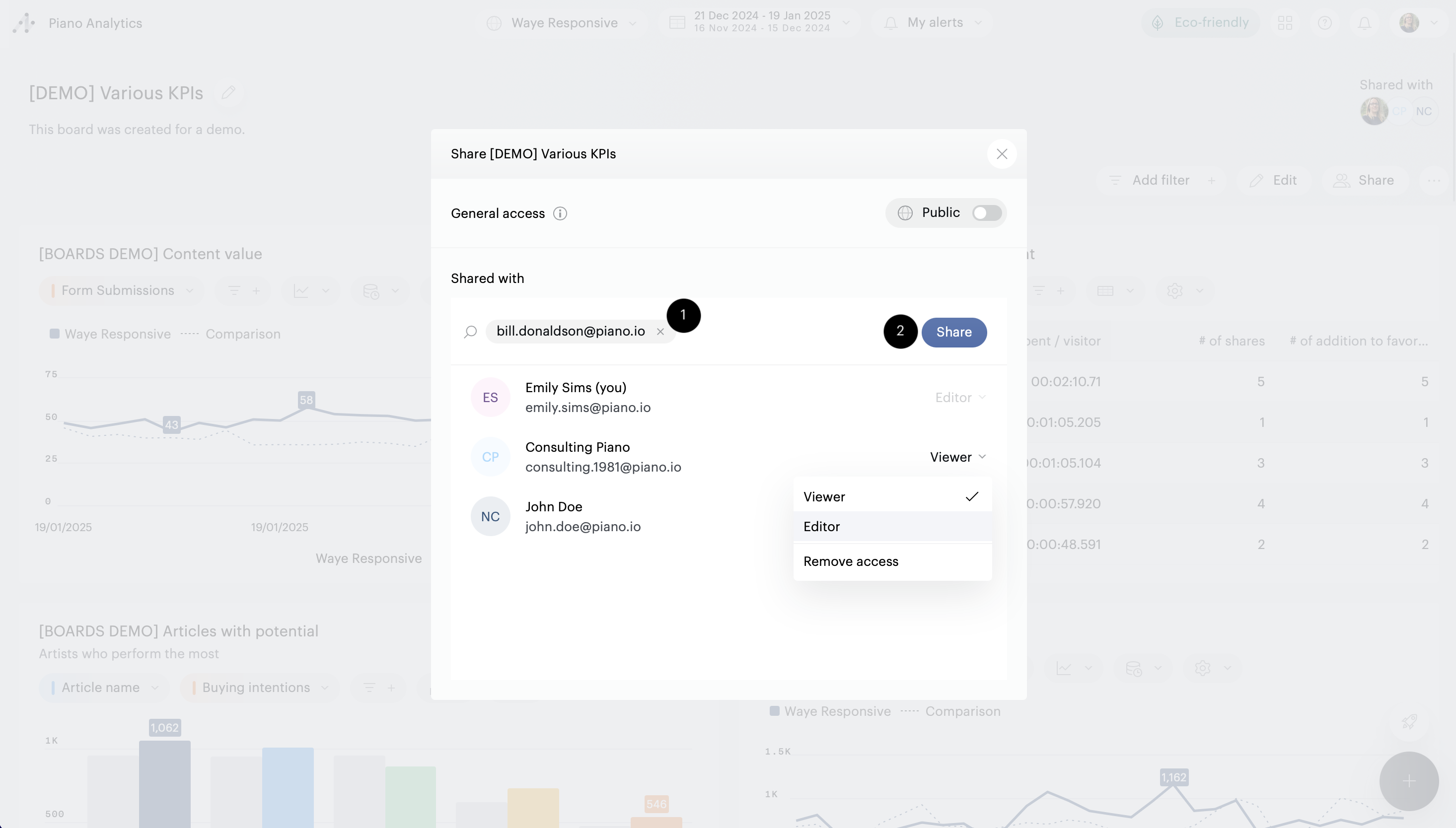Choose Remove access from the role menu
The height and width of the screenshot is (828, 1456).
(x=891, y=561)
